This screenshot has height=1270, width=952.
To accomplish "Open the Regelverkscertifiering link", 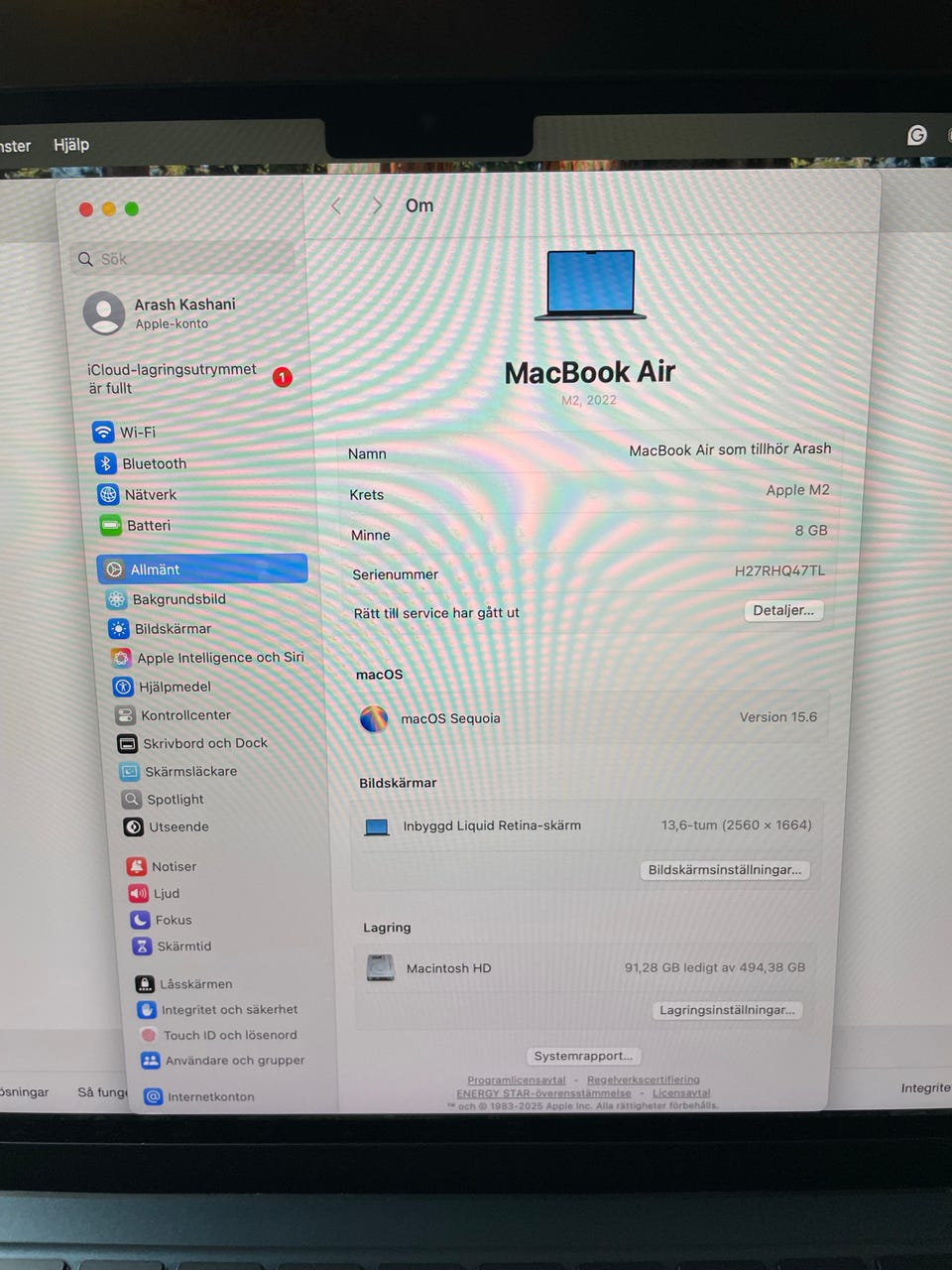I will click(644, 1079).
